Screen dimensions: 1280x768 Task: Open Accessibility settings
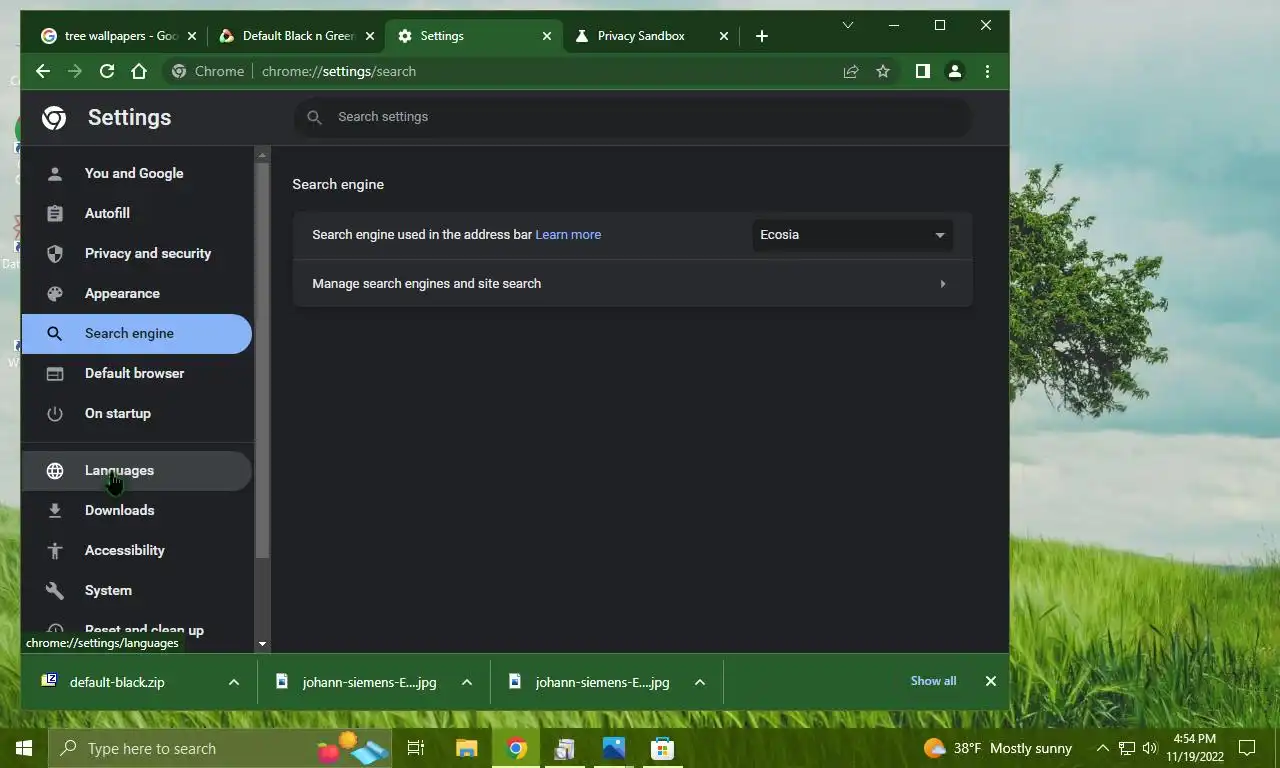click(x=136, y=550)
